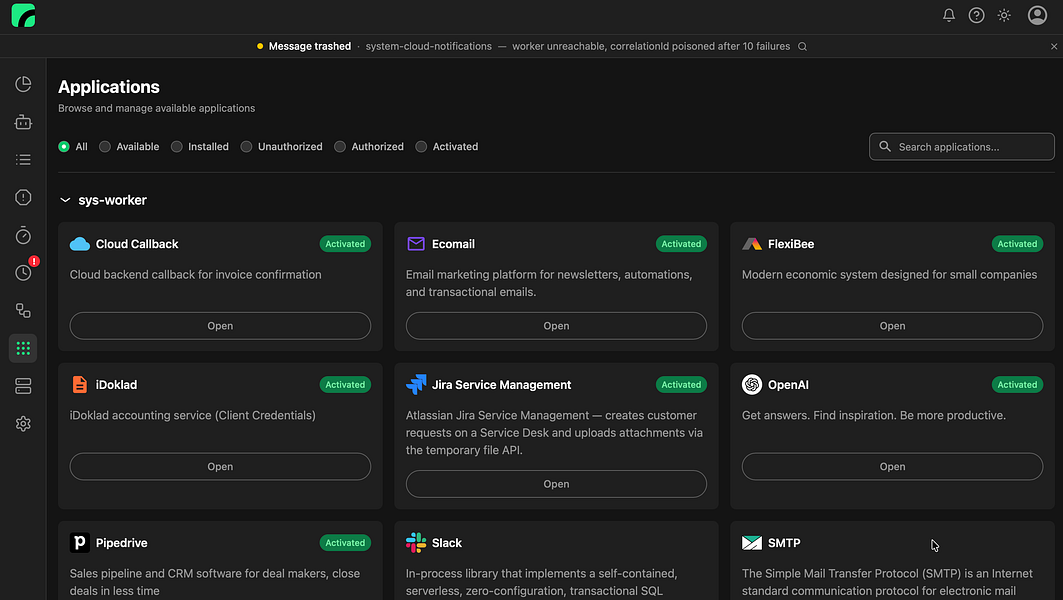Open the server stack sidebar icon
Viewport: 1063px width, 600px height.
(x=23, y=386)
